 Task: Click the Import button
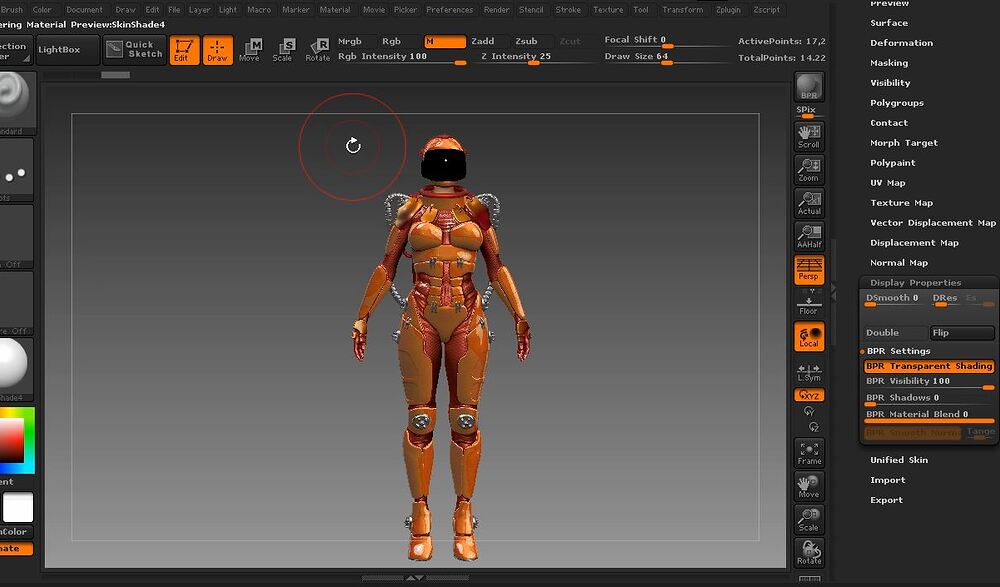click(888, 480)
